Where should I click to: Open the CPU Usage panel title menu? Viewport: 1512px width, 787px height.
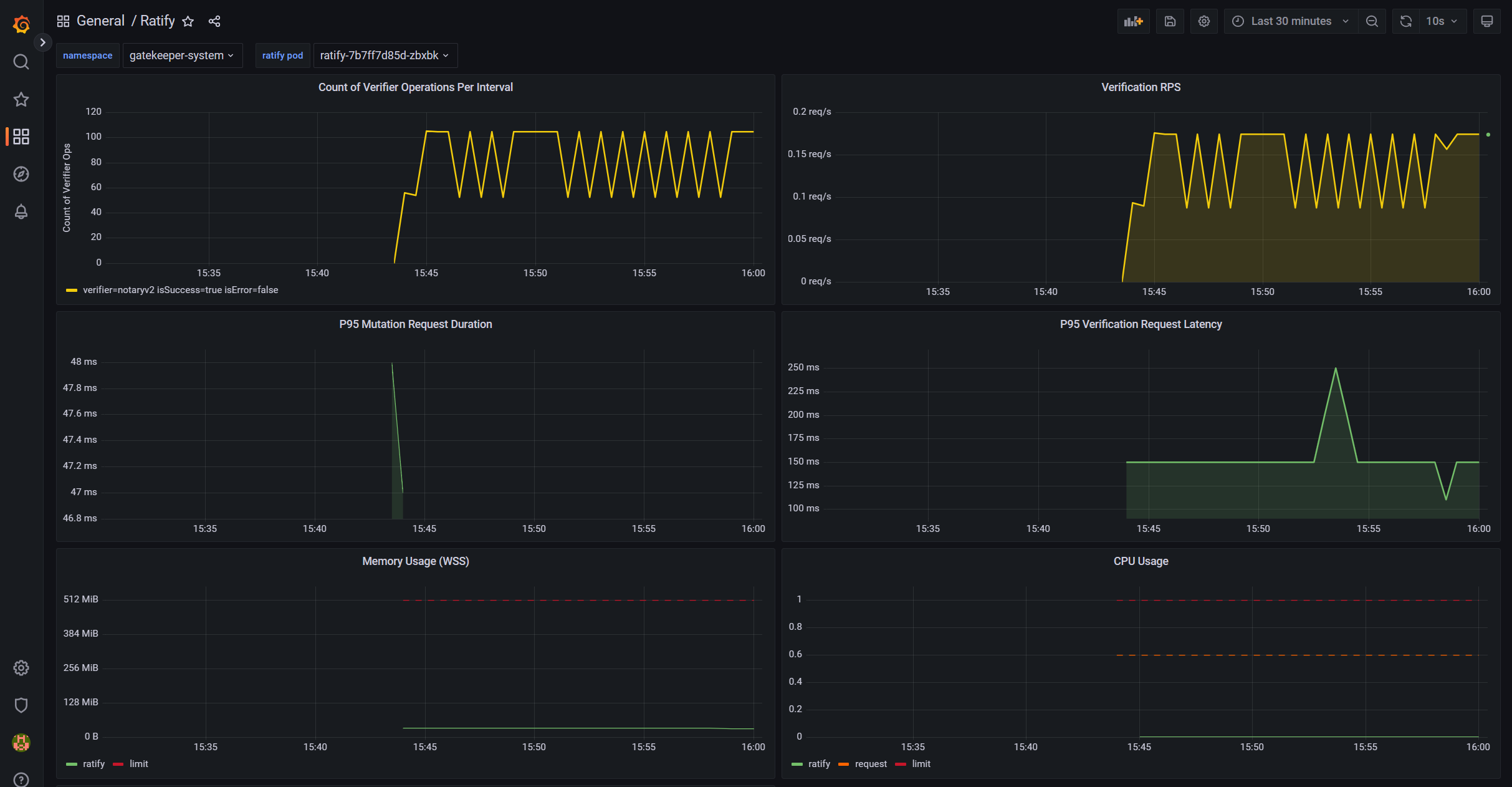(x=1141, y=561)
